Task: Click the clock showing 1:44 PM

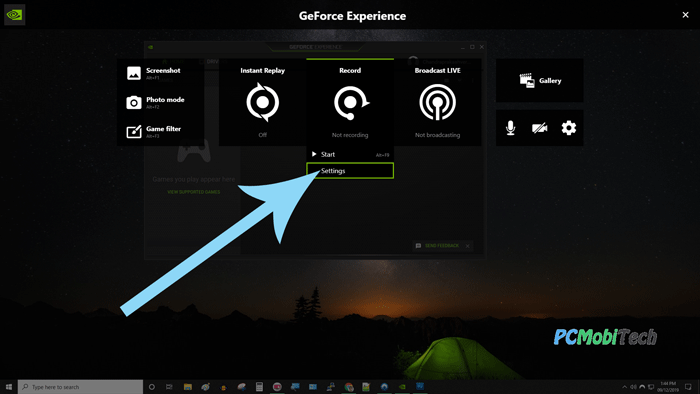Action: click(668, 386)
